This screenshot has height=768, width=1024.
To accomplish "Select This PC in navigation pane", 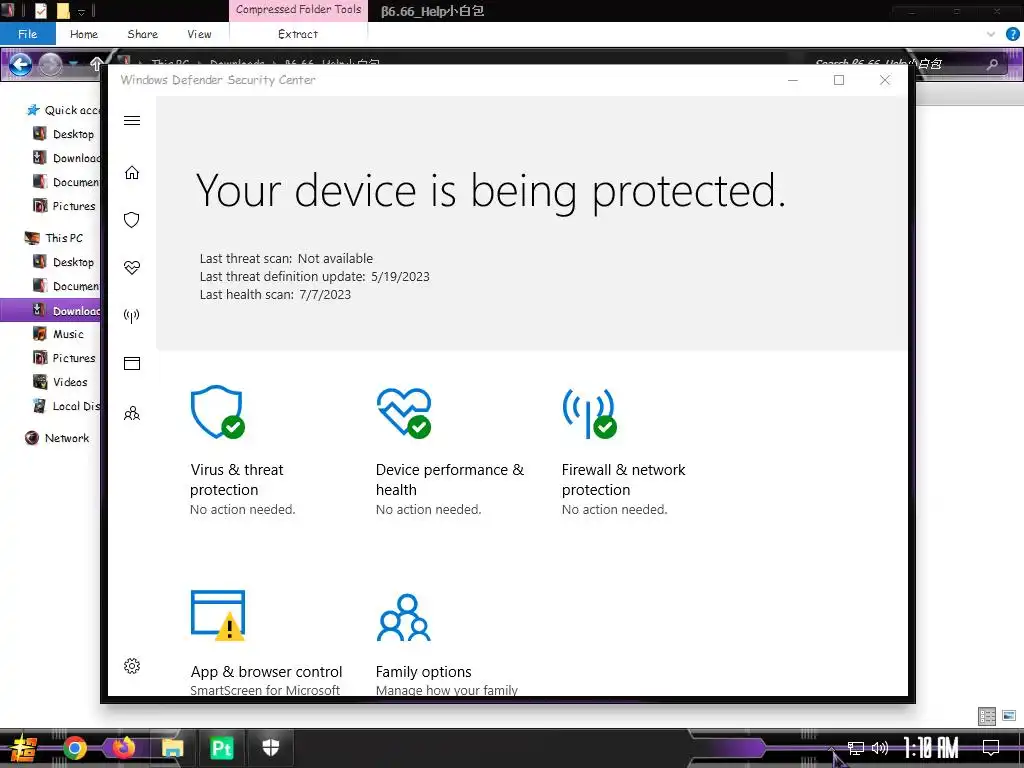I will click(x=54, y=238).
